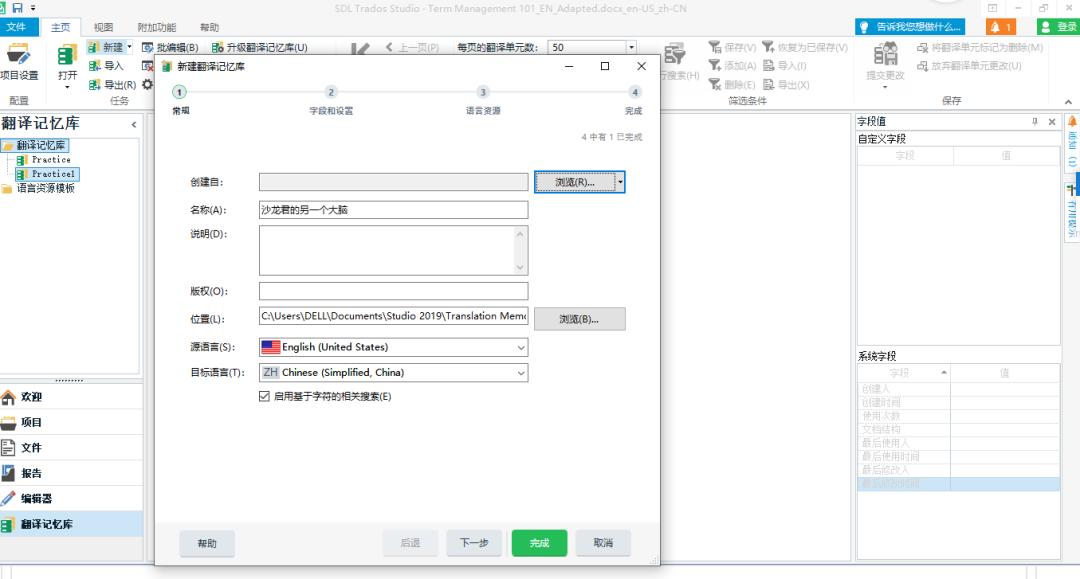Screen dimensions: 1080x579
Task: Open the 每页的翻译单元数 combo box
Action: coord(631,46)
